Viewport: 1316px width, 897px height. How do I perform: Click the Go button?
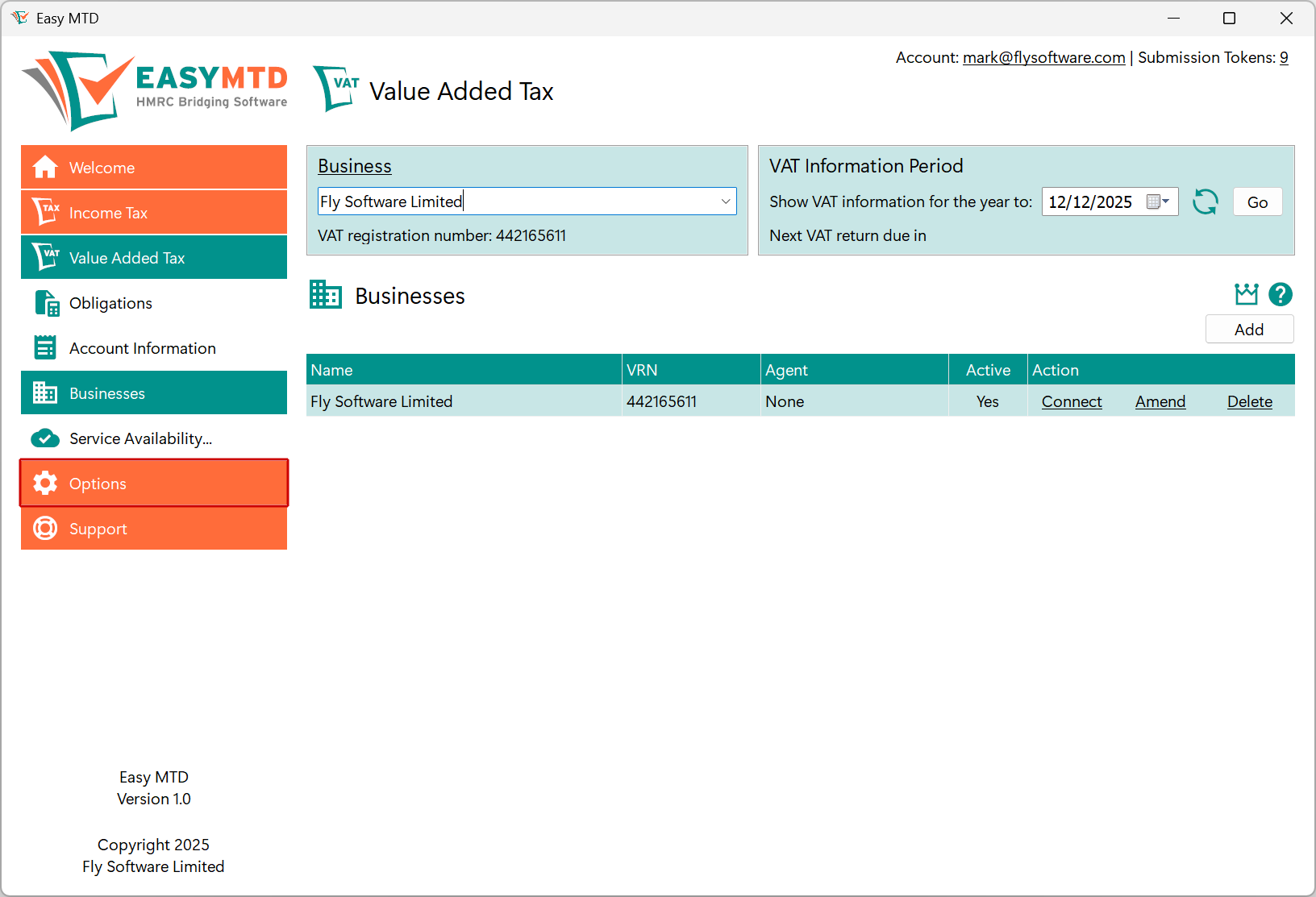1257,201
